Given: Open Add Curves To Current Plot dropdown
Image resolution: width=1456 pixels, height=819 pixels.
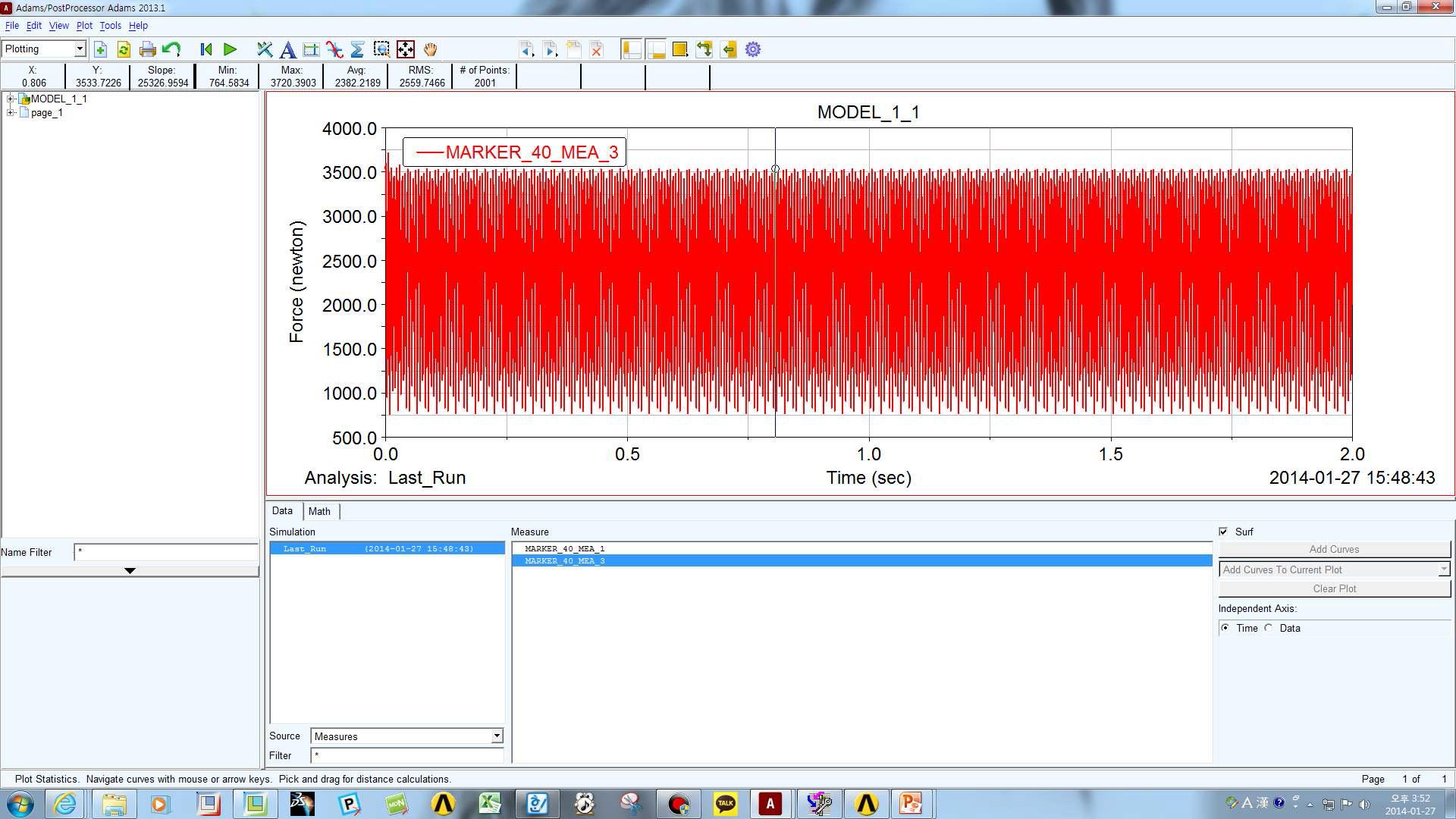Looking at the screenshot, I should coord(1335,570).
